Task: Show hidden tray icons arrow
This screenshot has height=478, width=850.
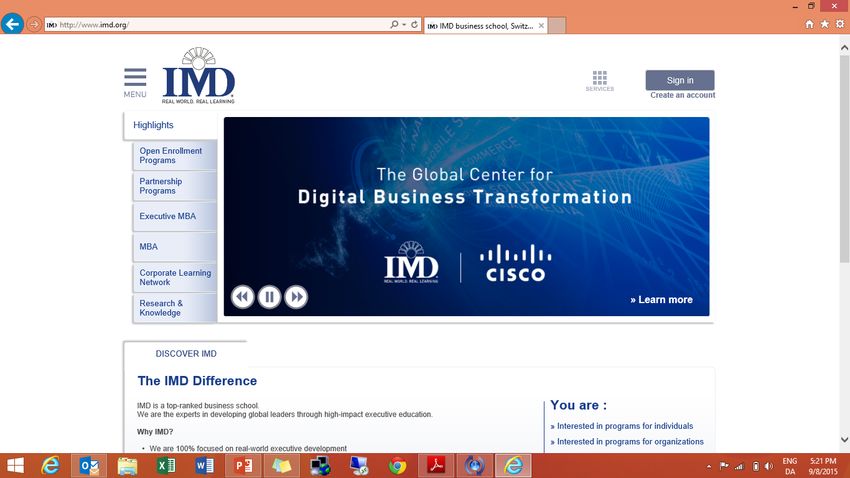Action: coord(709,466)
